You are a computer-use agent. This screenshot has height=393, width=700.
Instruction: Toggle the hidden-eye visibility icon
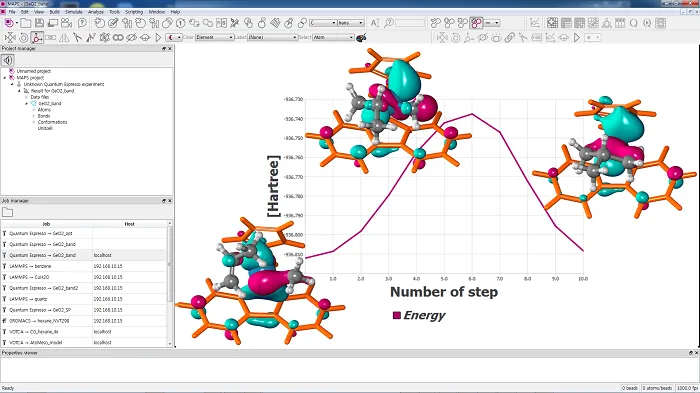coord(131,38)
